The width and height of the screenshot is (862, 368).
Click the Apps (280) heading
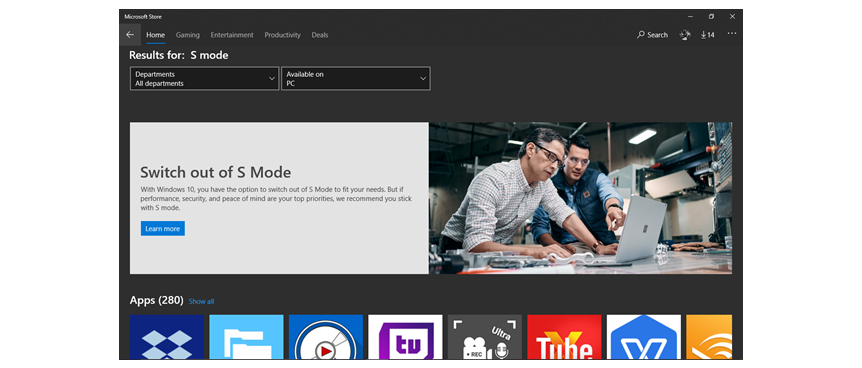pos(156,300)
